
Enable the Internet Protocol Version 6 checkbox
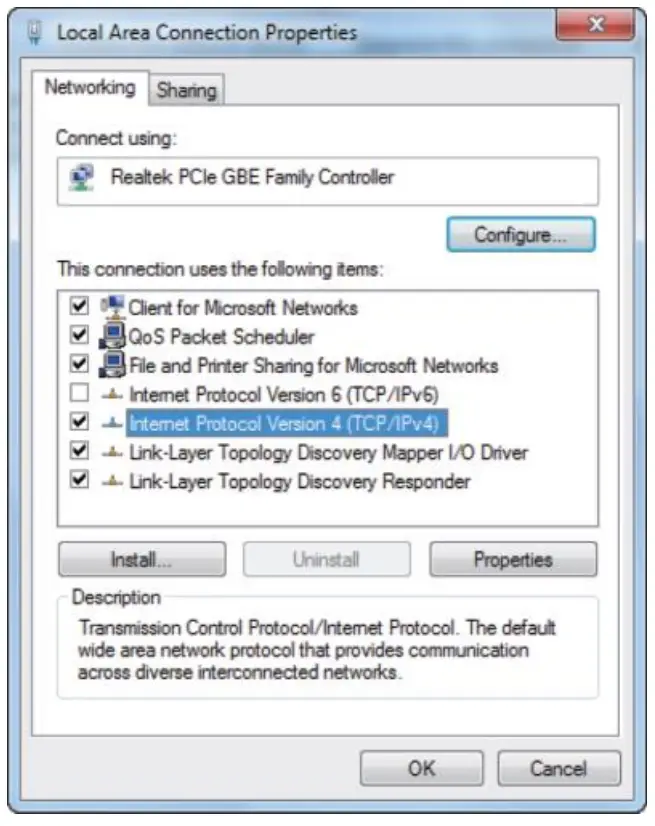79,392
